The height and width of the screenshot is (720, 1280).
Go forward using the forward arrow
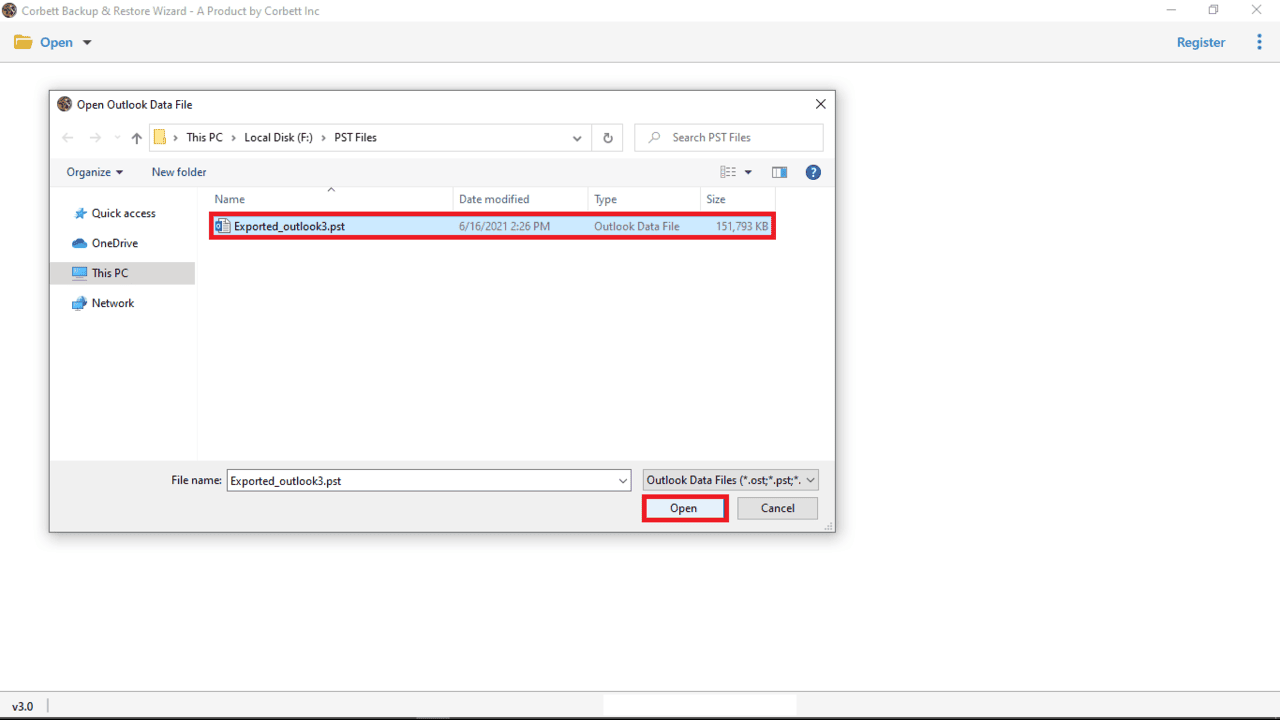tap(95, 138)
